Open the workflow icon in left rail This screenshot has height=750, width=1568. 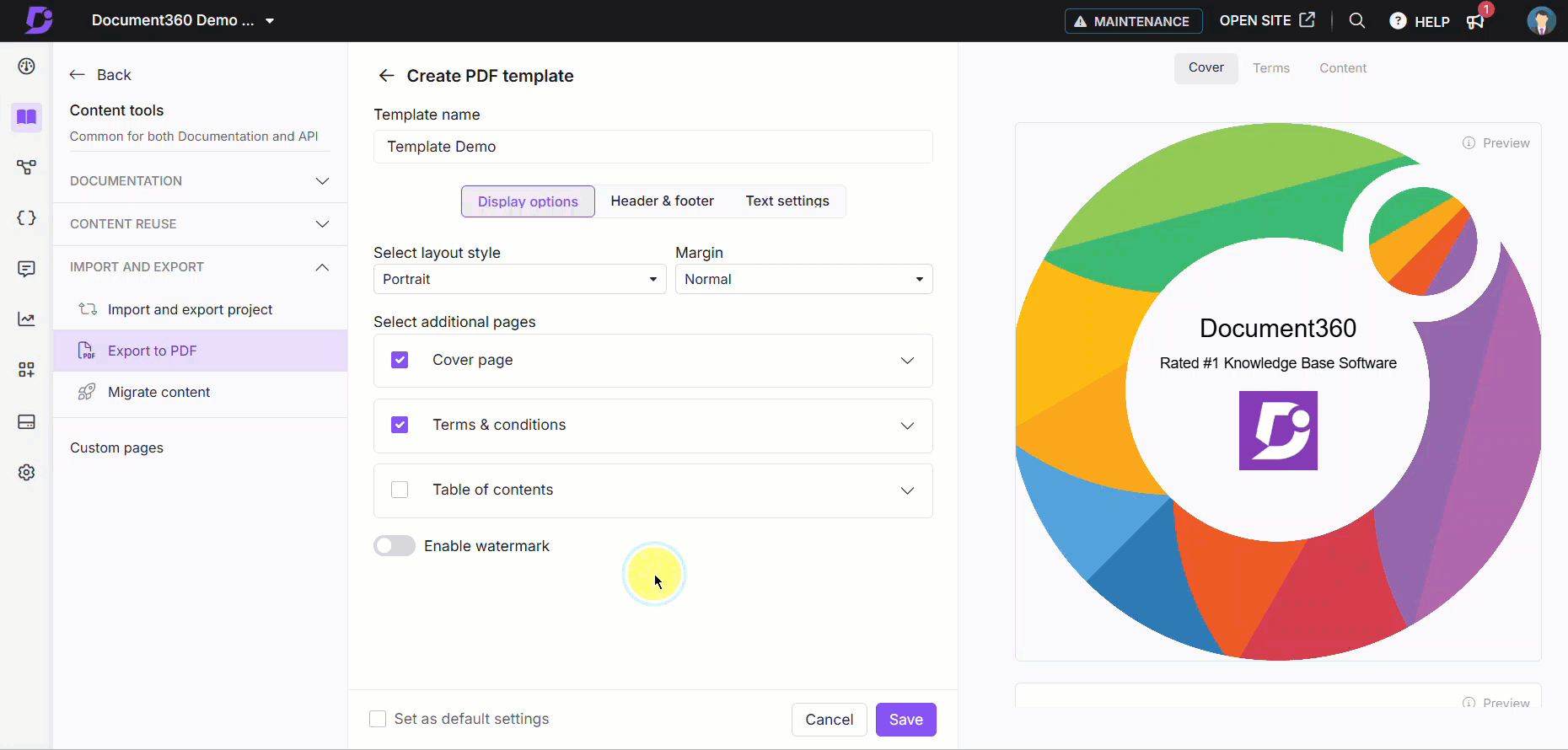point(27,168)
